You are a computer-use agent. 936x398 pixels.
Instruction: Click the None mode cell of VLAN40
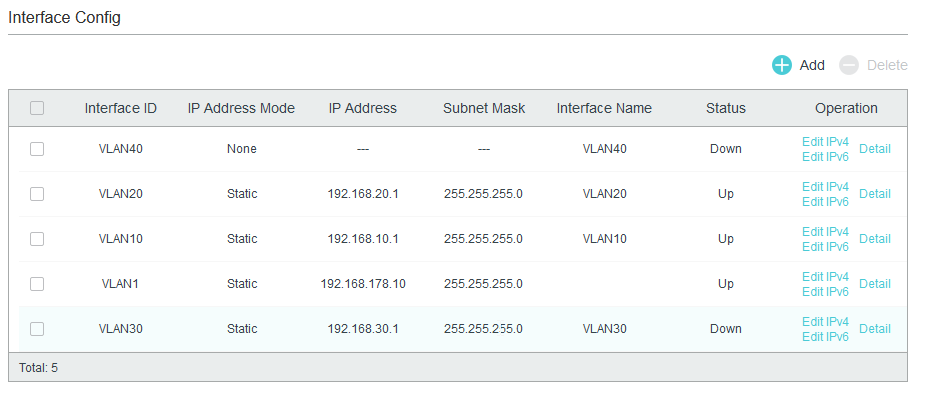coord(241,149)
